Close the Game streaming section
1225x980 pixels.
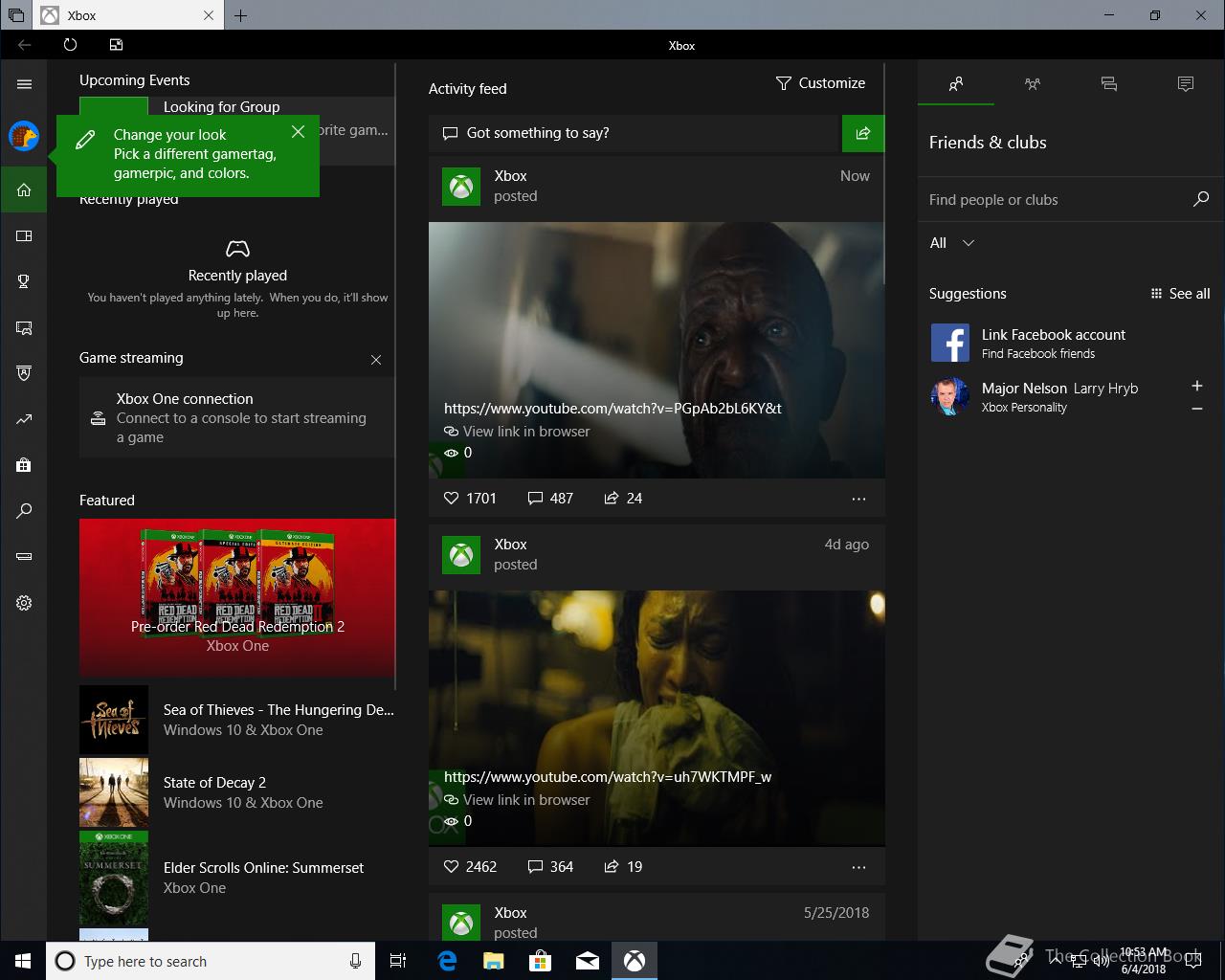[x=376, y=360]
